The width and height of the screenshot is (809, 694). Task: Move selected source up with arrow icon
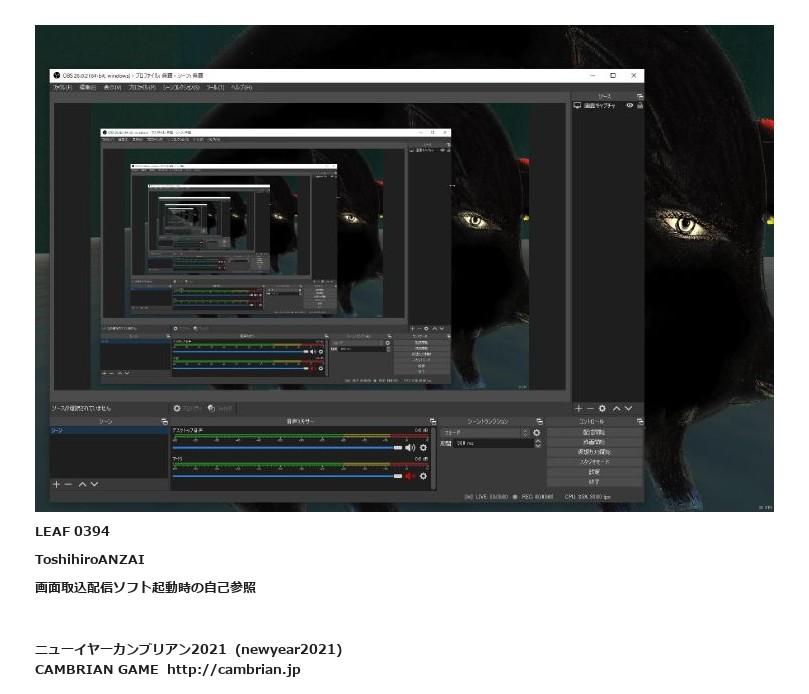(x=617, y=408)
